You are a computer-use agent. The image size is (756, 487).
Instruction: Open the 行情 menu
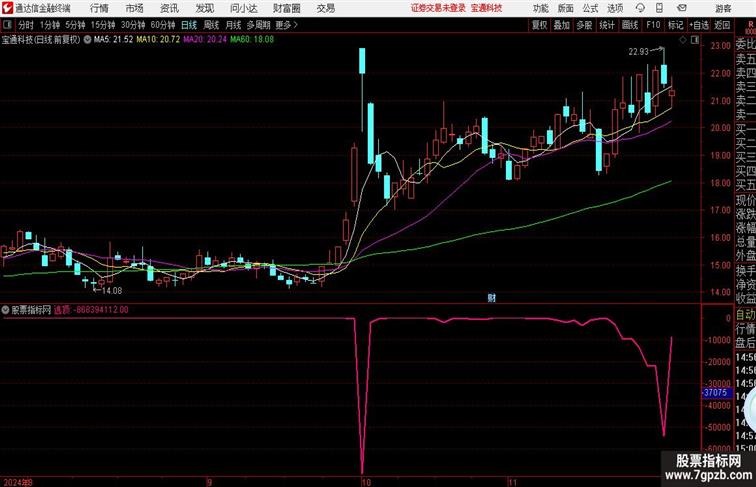99,8
